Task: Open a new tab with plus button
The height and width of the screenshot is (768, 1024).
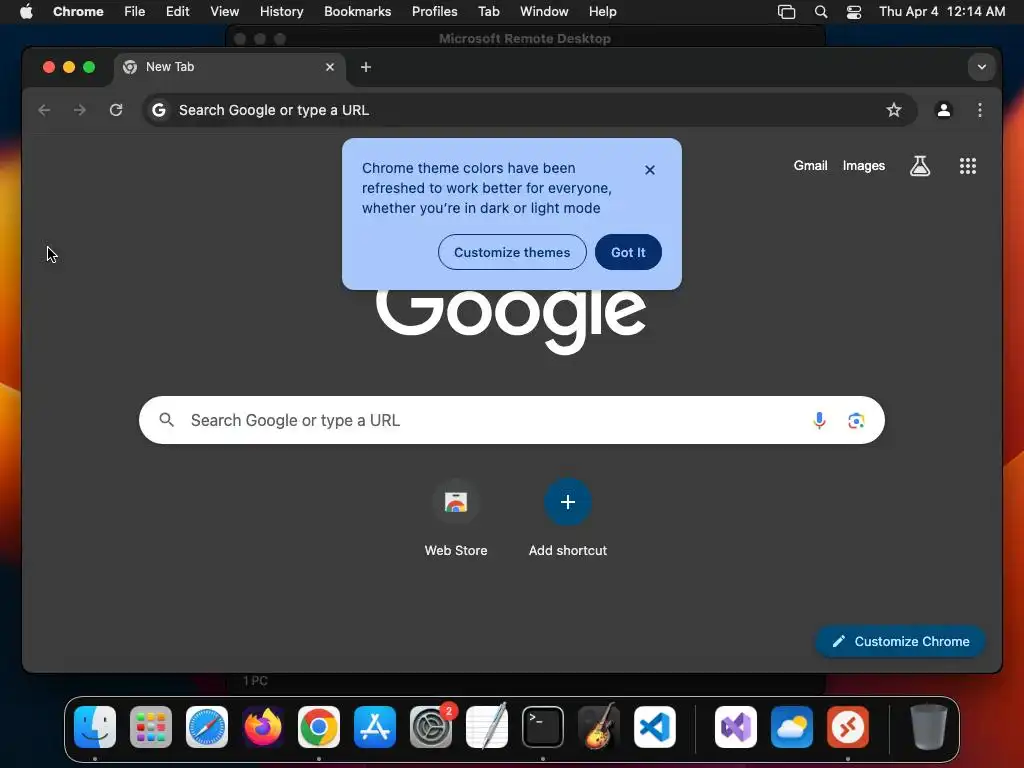Action: (x=366, y=67)
